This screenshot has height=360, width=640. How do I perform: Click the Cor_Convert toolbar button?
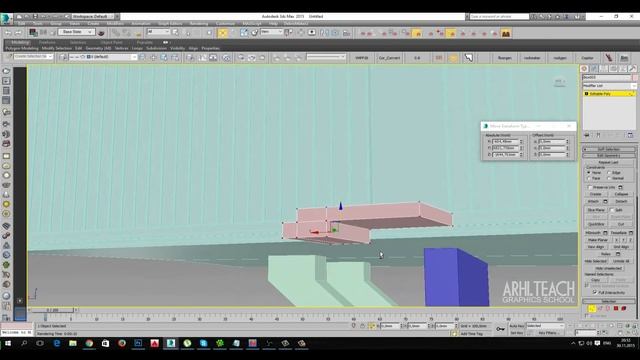[389, 58]
